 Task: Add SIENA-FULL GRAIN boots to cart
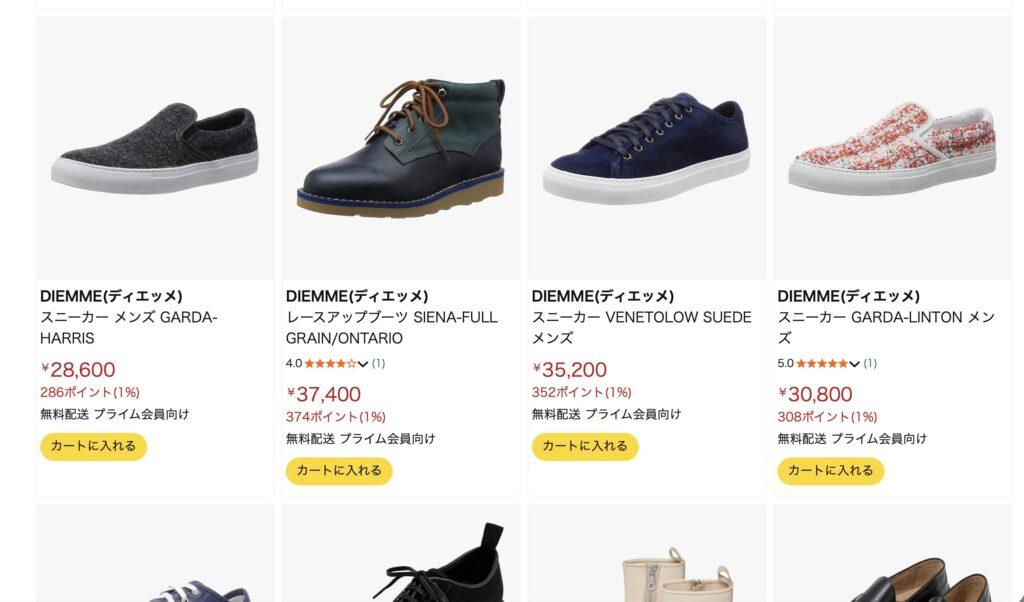339,471
